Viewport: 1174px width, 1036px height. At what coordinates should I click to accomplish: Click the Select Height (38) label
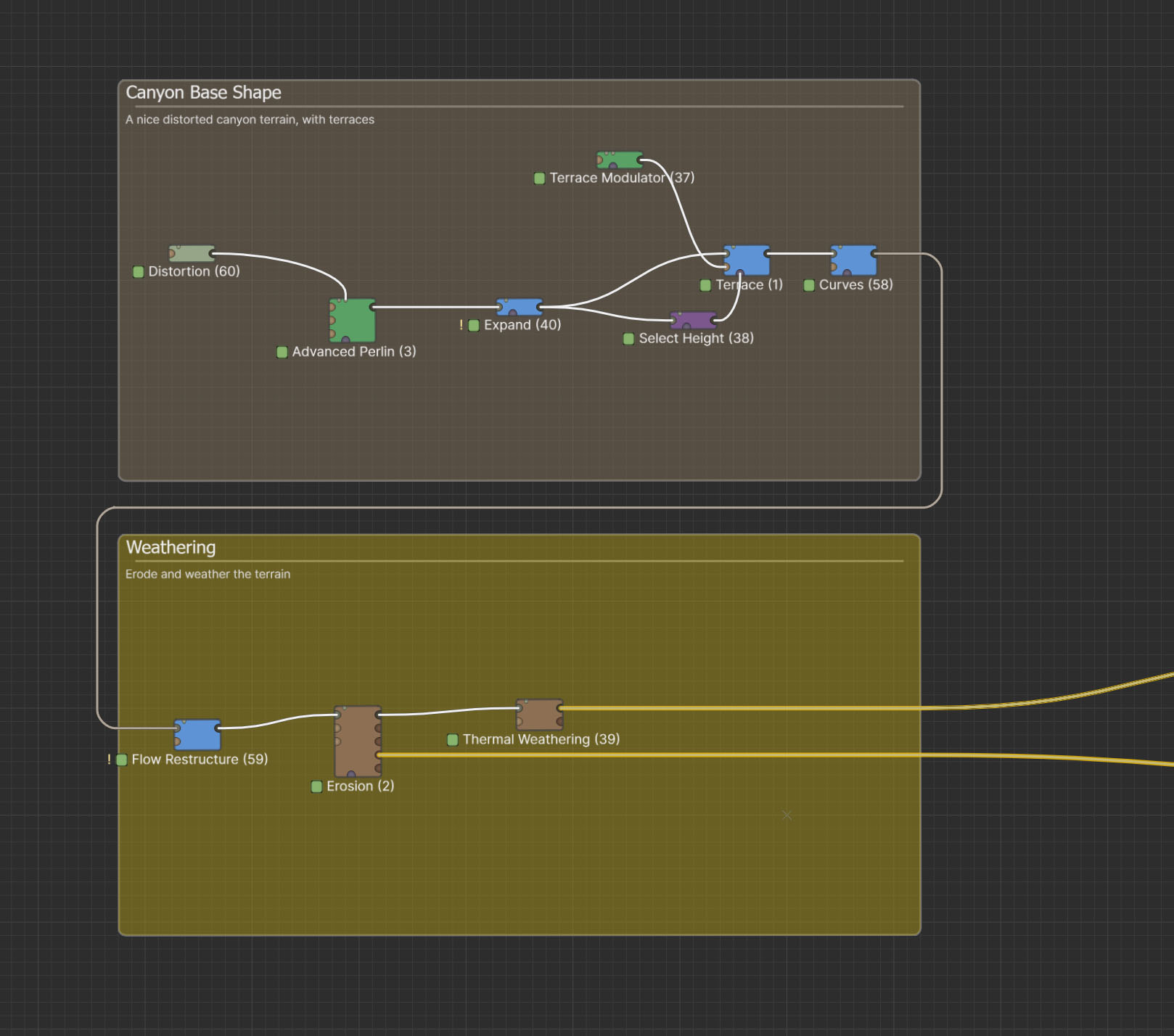click(x=697, y=338)
